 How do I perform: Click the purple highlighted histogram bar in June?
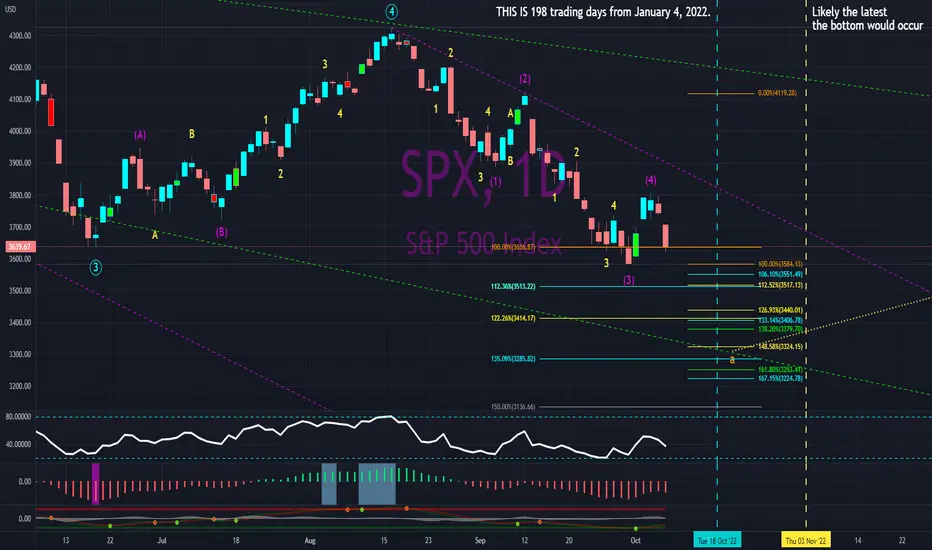click(96, 483)
